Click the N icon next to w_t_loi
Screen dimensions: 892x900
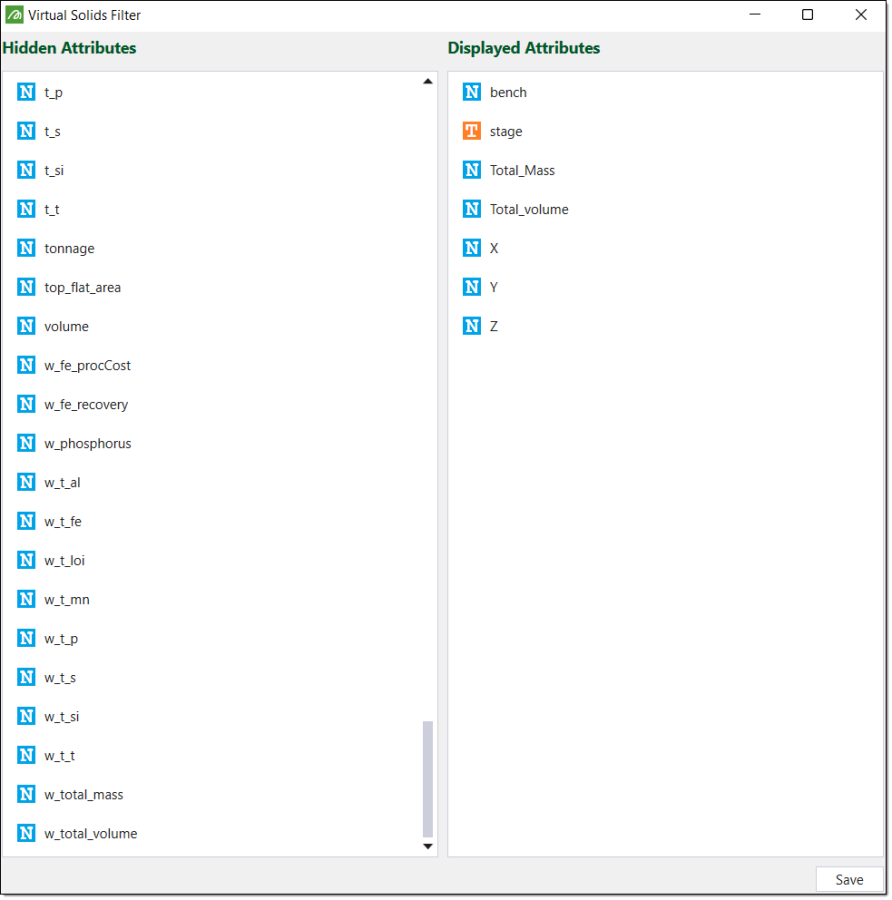(26, 560)
